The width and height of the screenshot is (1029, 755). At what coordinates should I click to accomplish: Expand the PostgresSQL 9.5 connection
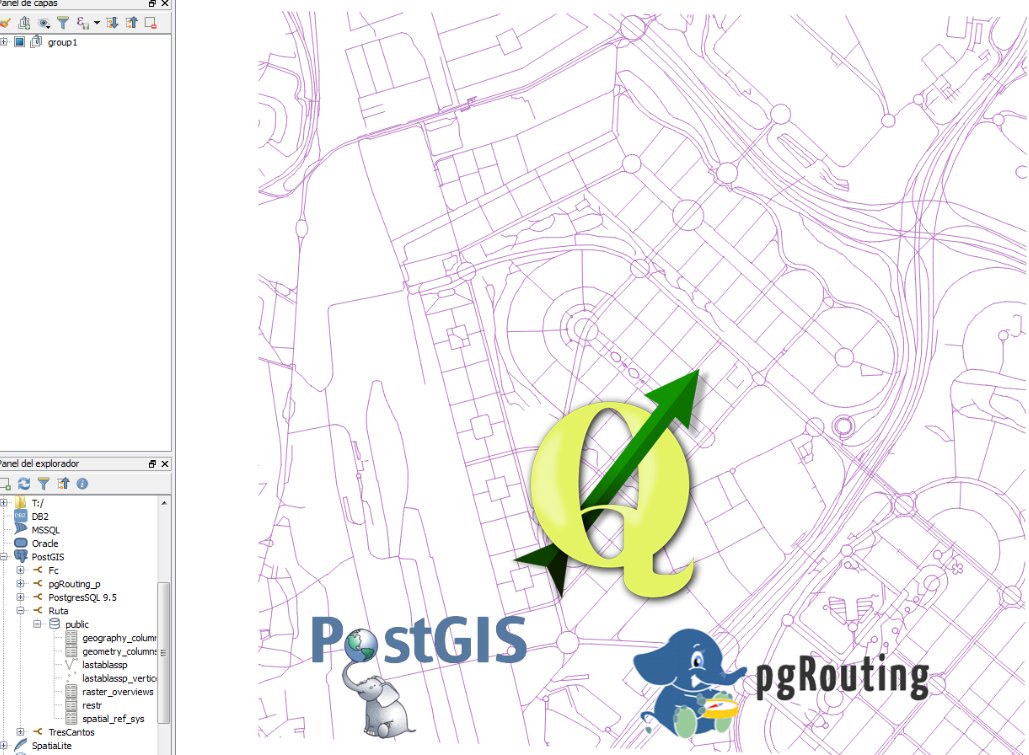pos(20,597)
